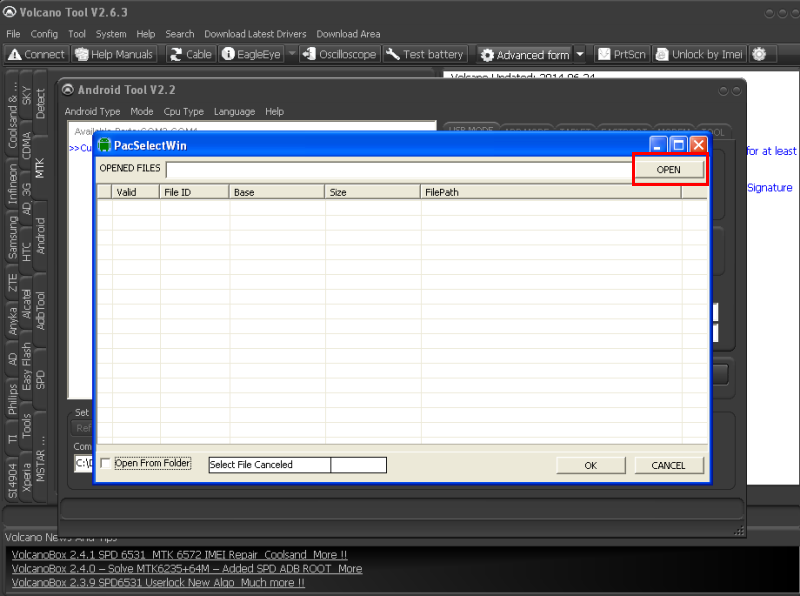Open the Config menu
Viewport: 800px width, 596px height.
pos(44,34)
